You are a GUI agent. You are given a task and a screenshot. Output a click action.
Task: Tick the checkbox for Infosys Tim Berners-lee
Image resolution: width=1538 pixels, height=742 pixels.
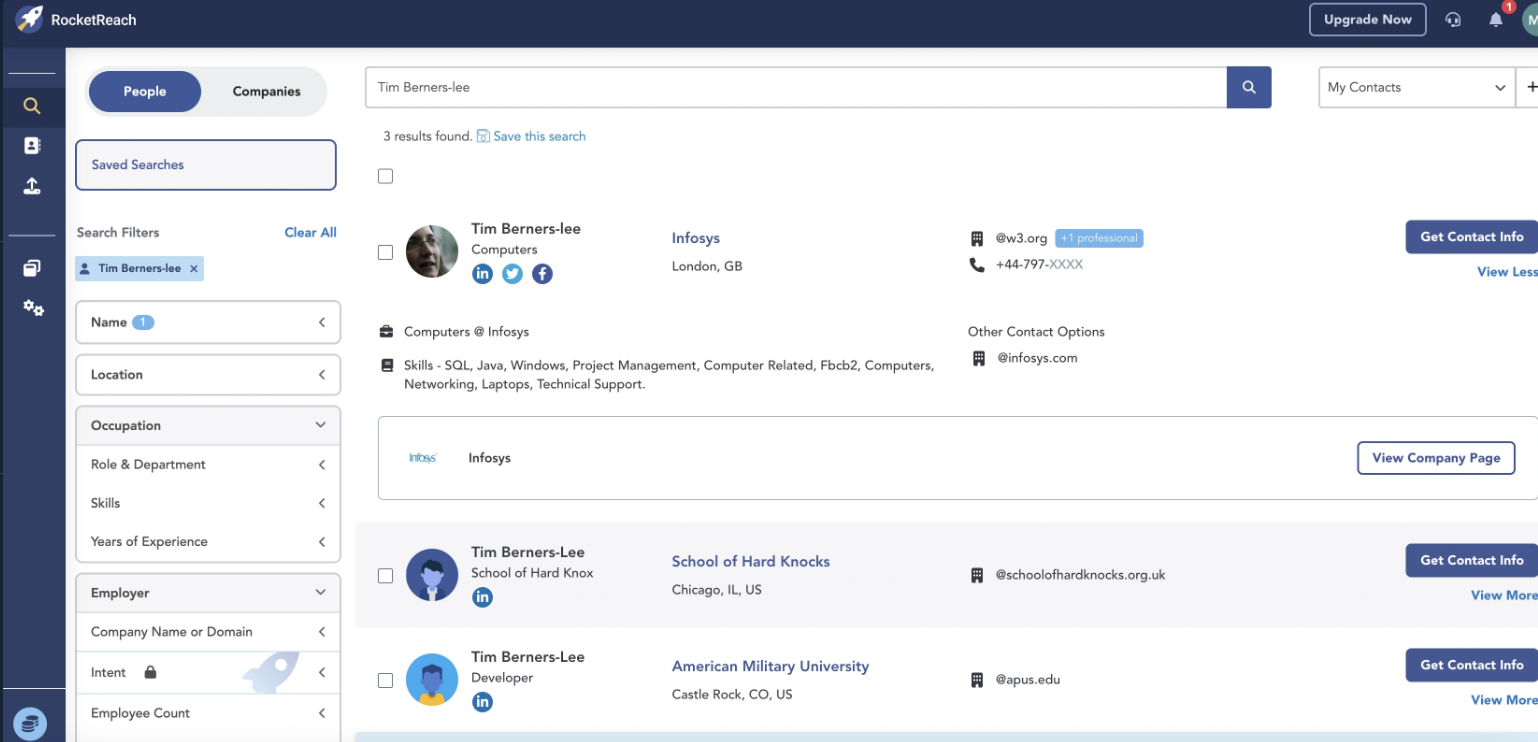tap(385, 253)
